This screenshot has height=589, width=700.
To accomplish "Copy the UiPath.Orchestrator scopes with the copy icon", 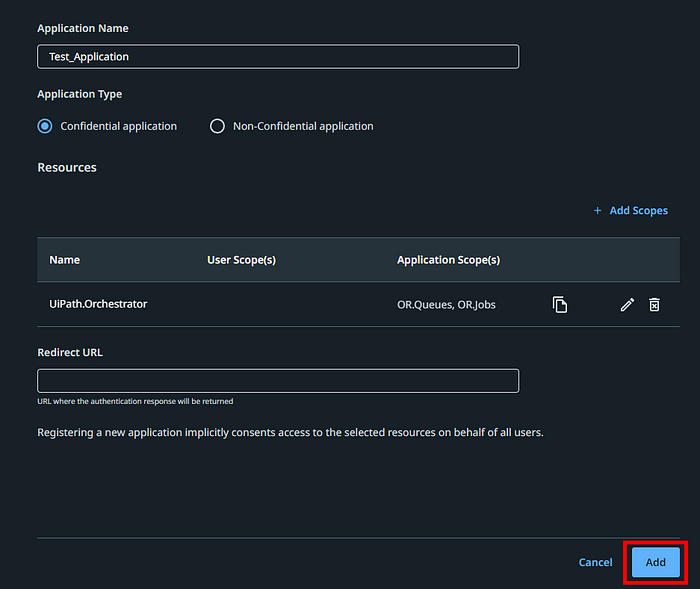I will [x=560, y=305].
